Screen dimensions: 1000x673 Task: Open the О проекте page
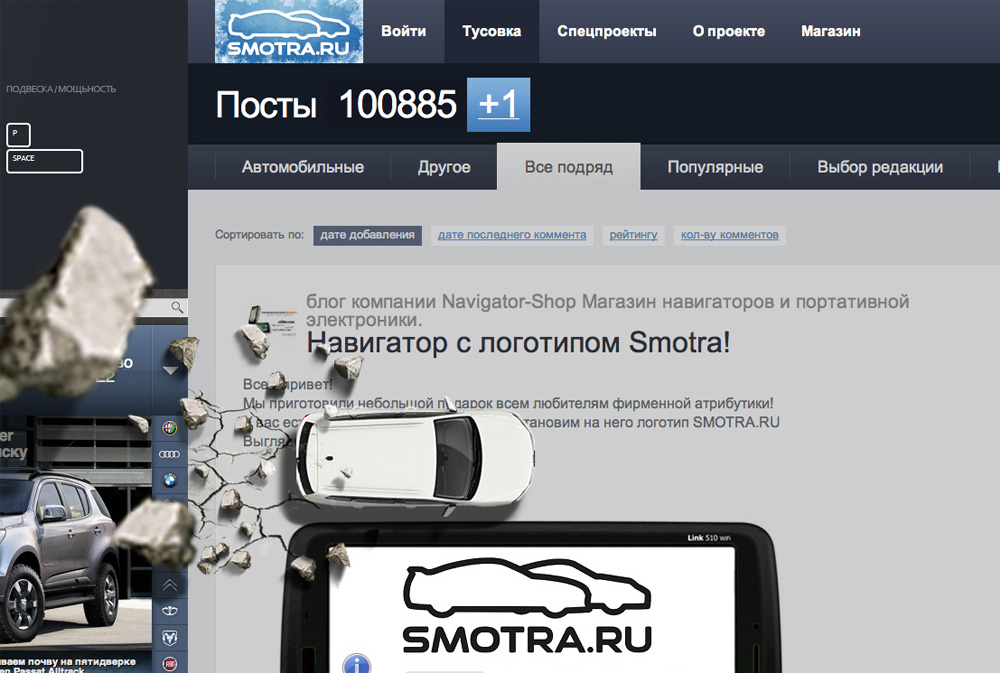(x=729, y=31)
